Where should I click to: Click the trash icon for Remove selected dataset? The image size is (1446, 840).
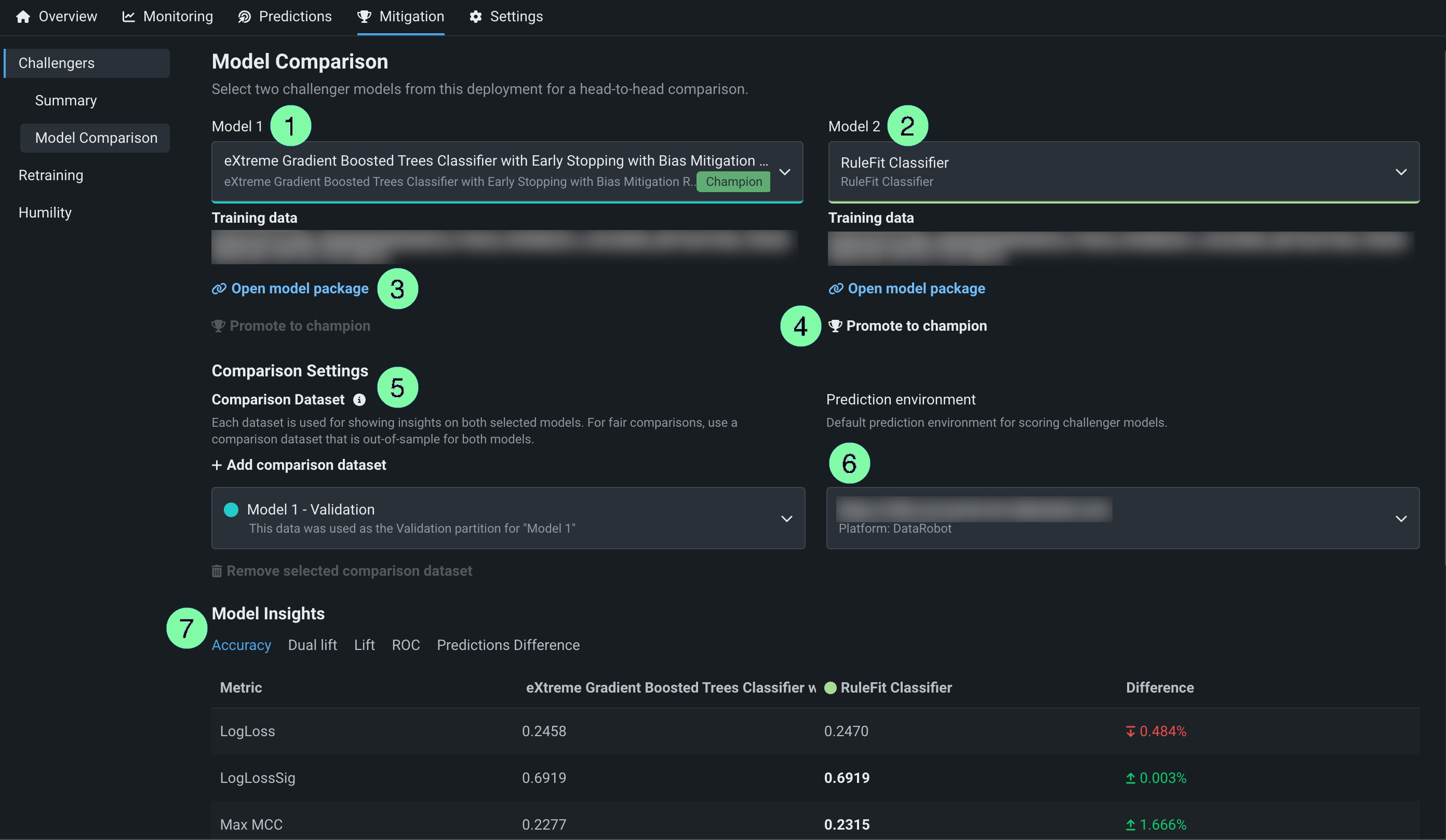[x=217, y=571]
